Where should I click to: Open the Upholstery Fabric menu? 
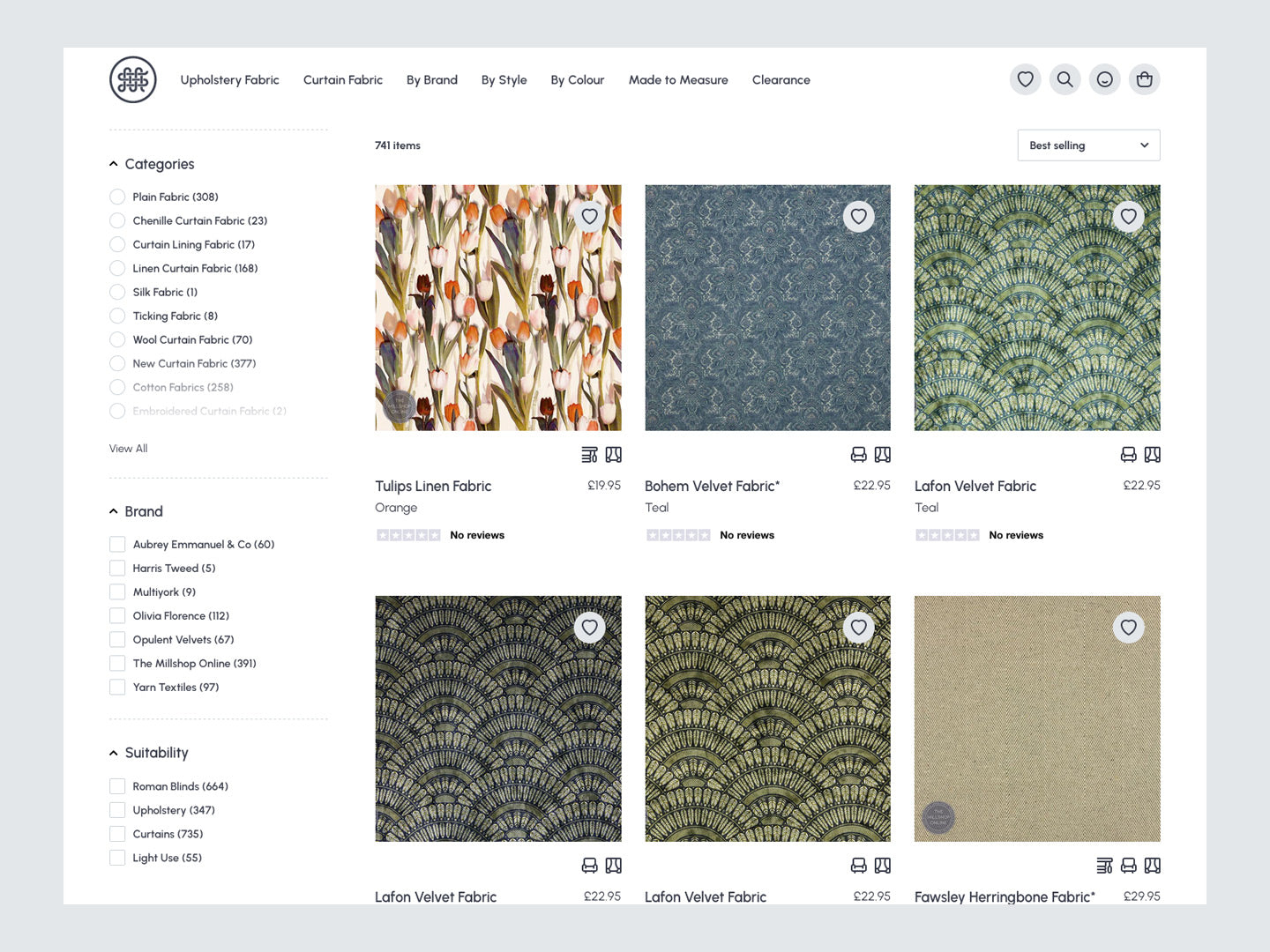click(229, 80)
